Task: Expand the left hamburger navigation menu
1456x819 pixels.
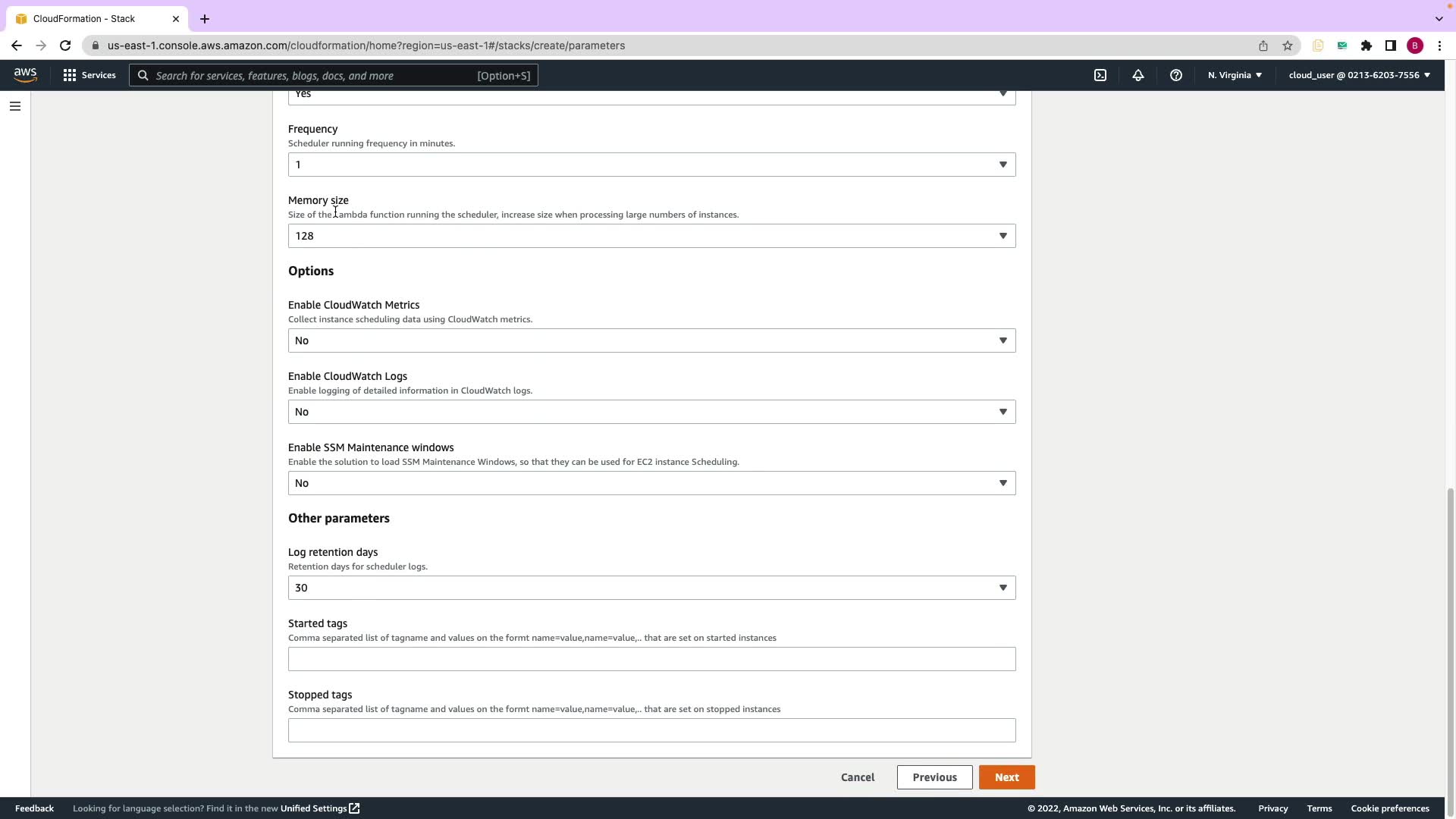Action: 15,106
